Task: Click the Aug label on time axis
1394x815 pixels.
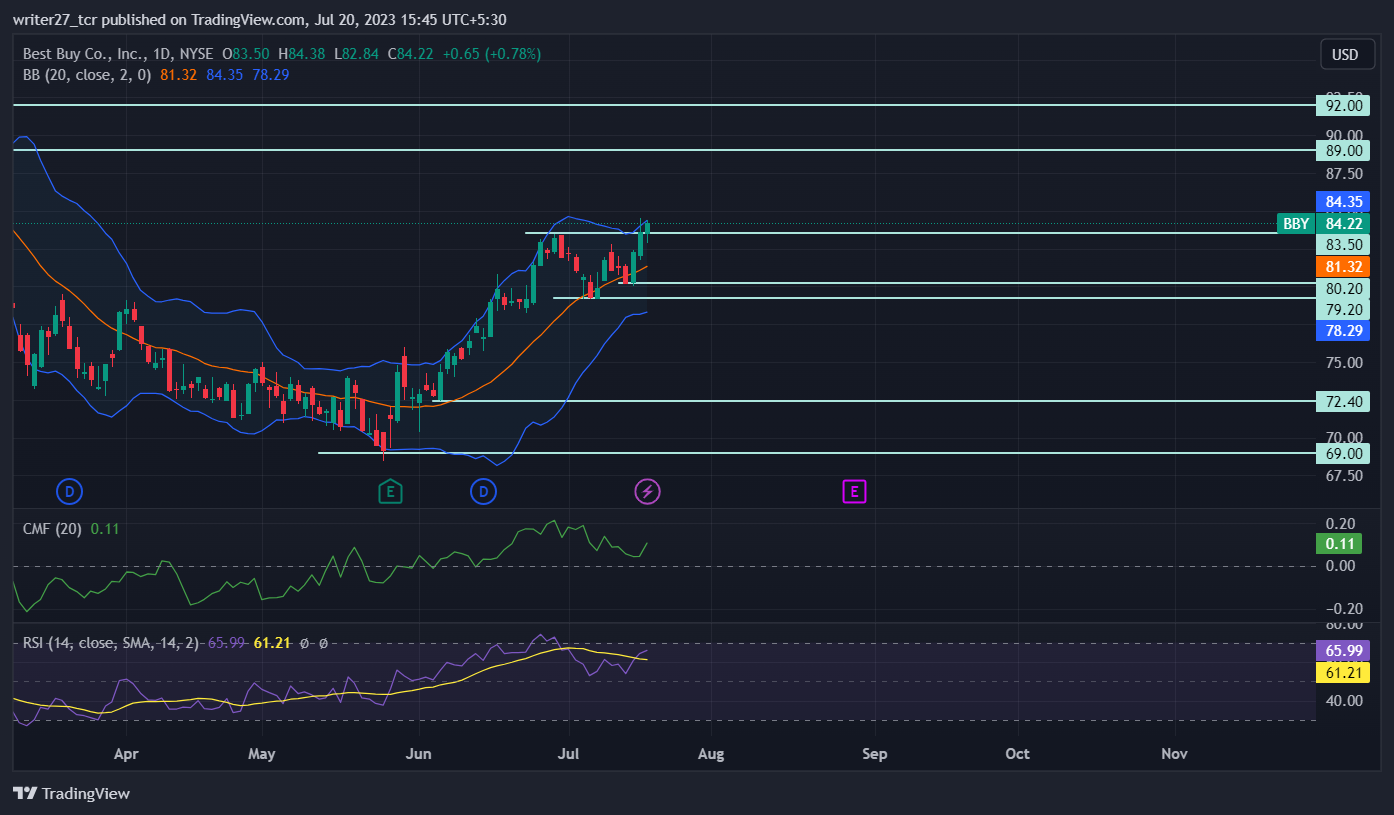Action: pos(711,754)
